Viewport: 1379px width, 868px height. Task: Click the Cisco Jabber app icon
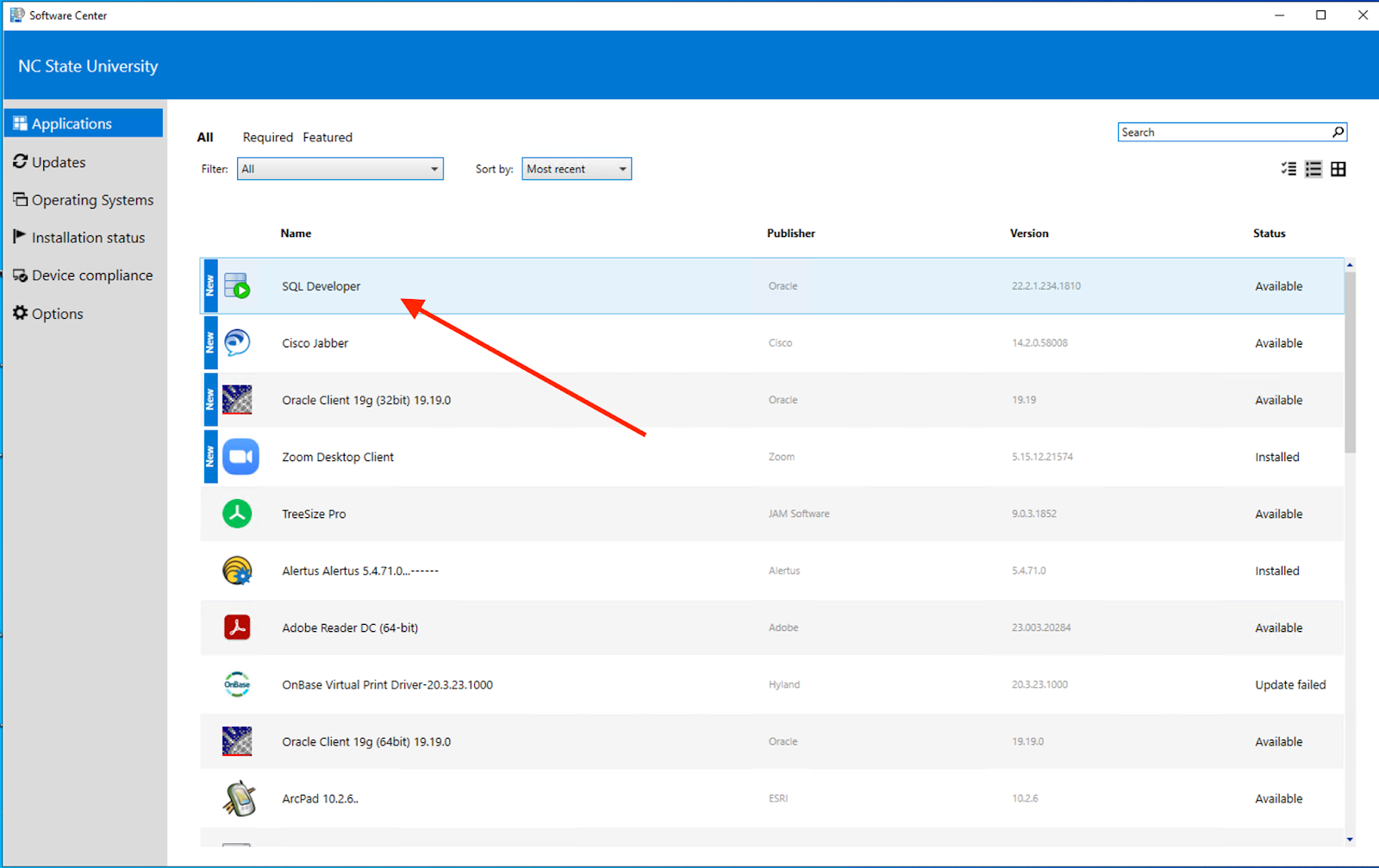pyautogui.click(x=237, y=343)
